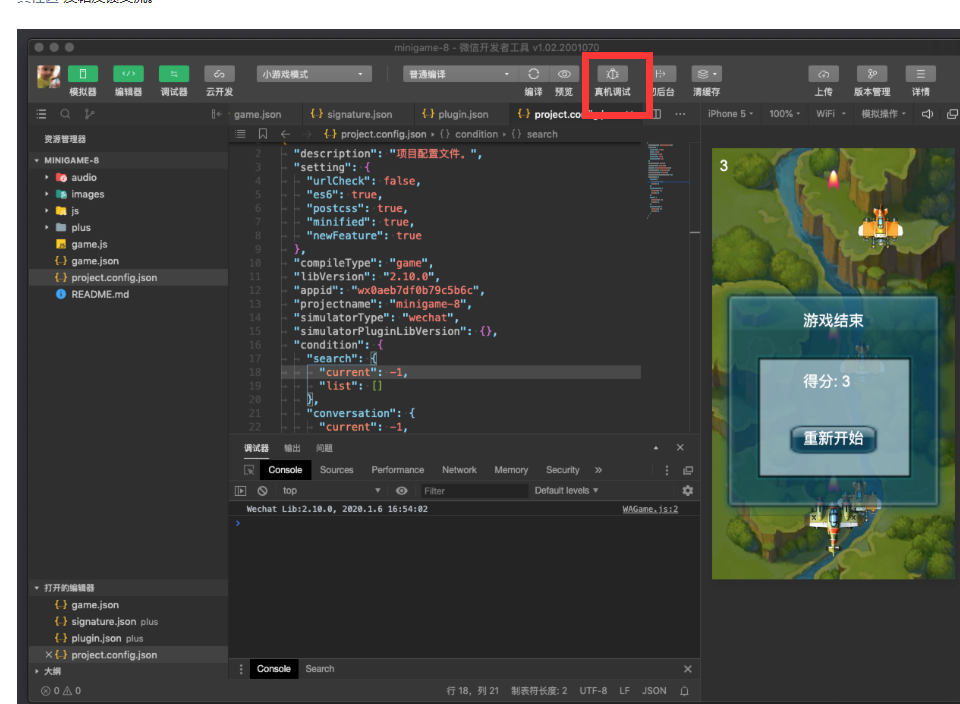Viewport: 960px width, 704px height.
Task: Click the 预览 preview eye icon
Action: [564, 74]
